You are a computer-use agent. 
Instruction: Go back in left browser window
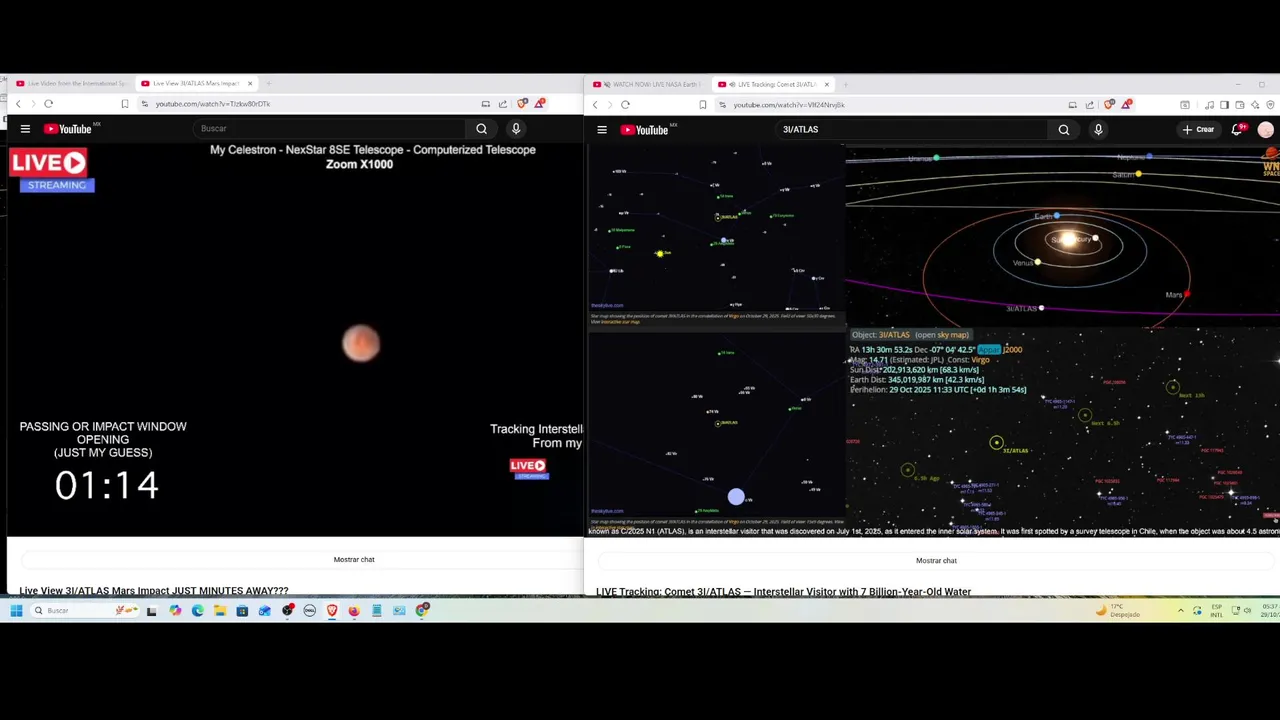[17, 104]
